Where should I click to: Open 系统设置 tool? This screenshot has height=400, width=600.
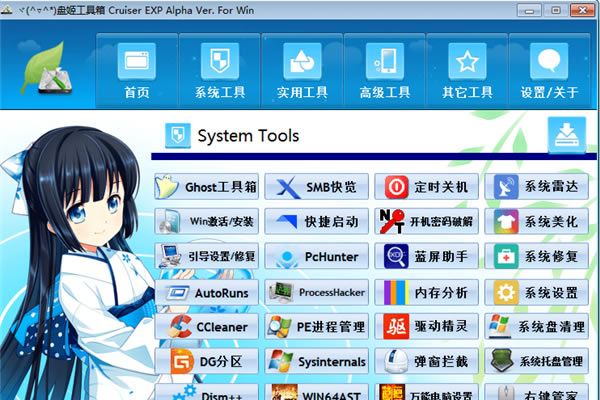pyautogui.click(x=536, y=292)
